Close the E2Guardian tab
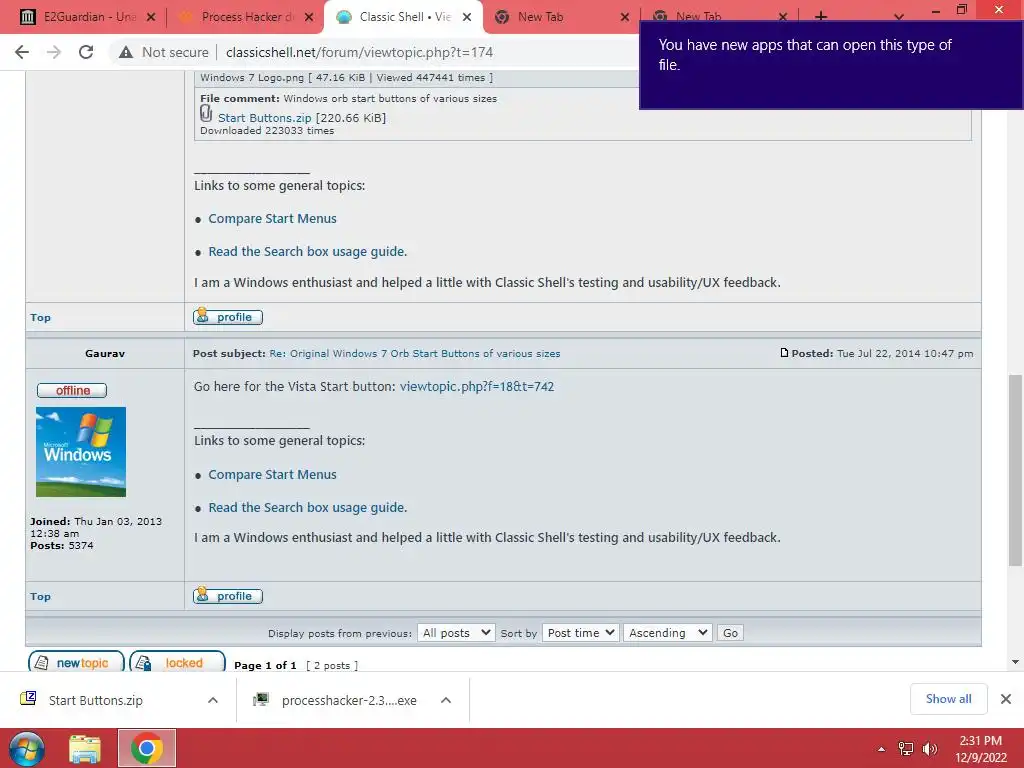Image resolution: width=1024 pixels, height=768 pixels. coord(151,17)
